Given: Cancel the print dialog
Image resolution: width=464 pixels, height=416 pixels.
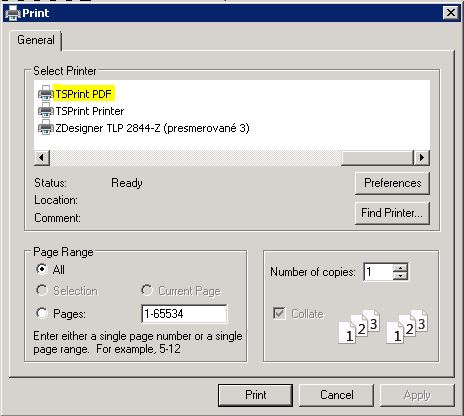Looking at the screenshot, I should (336, 395).
